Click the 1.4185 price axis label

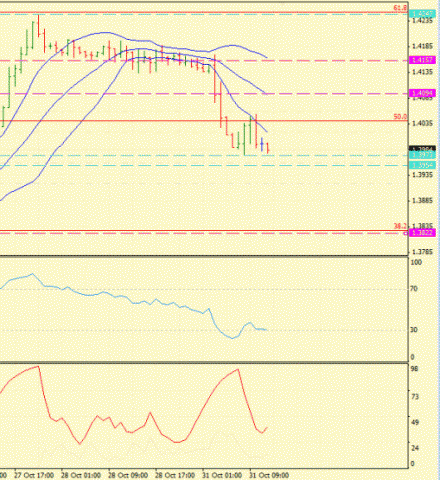423,46
